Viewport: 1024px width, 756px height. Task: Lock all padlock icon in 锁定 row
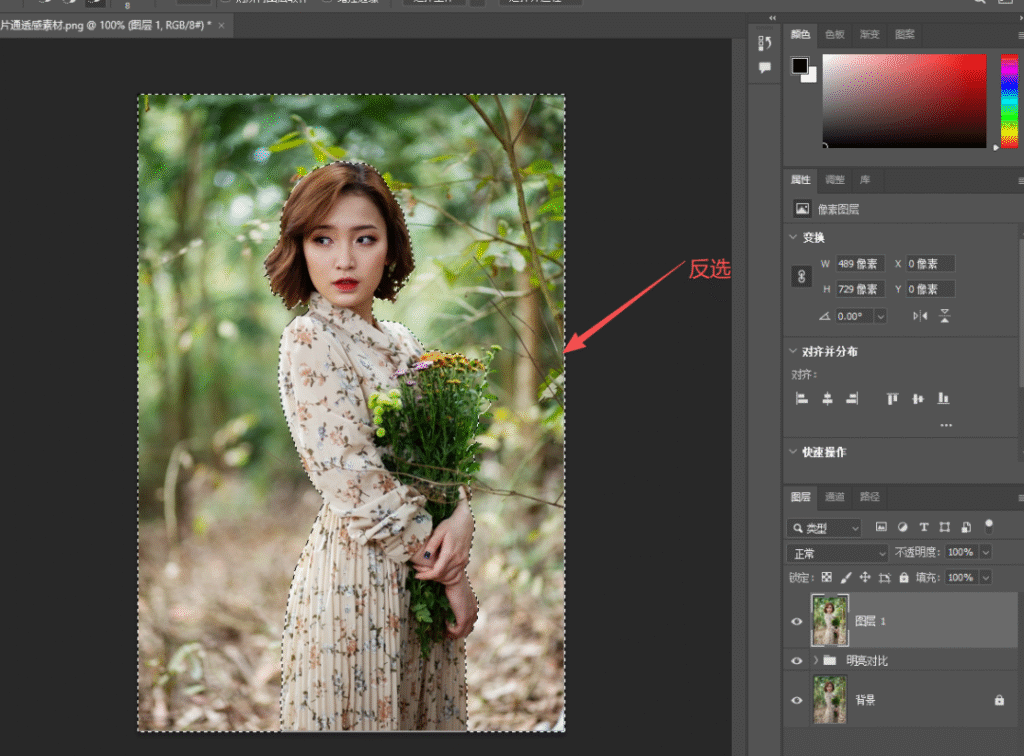point(904,577)
